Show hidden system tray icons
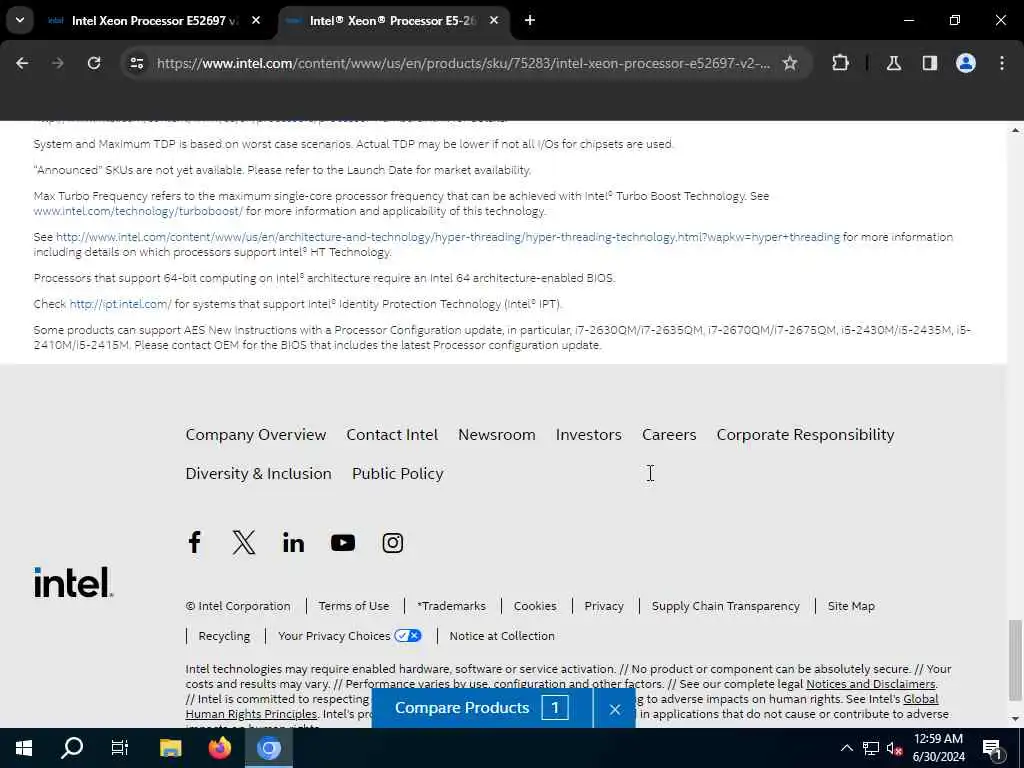 (x=846, y=748)
